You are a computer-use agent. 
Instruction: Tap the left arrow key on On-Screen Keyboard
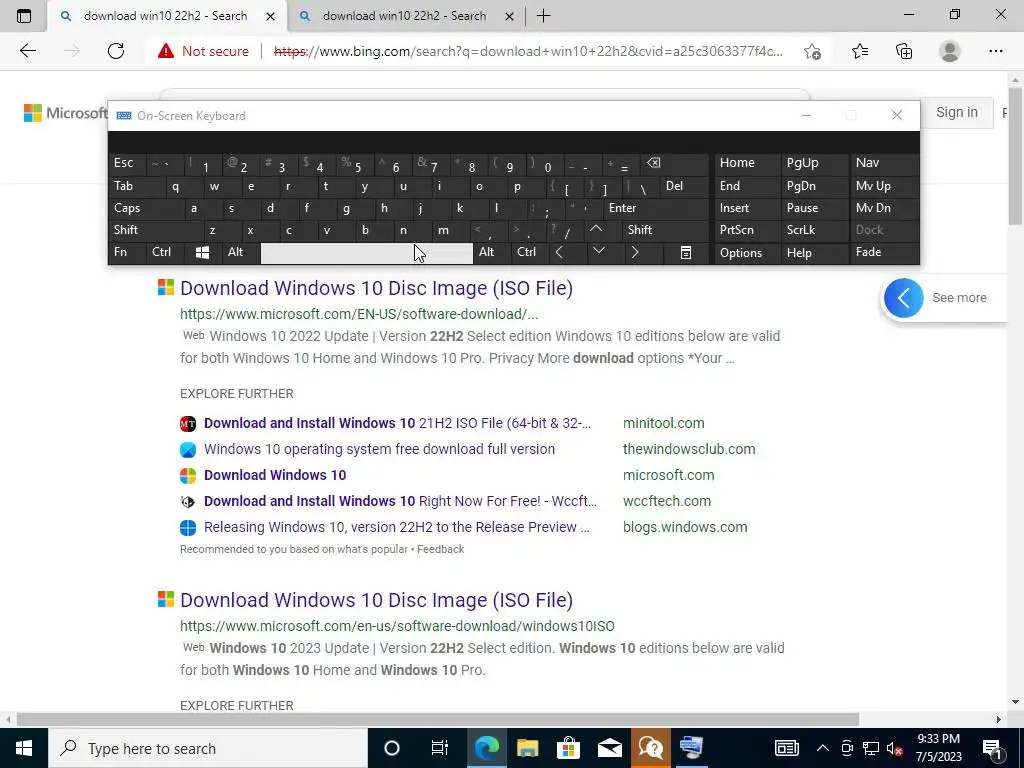pyautogui.click(x=559, y=253)
